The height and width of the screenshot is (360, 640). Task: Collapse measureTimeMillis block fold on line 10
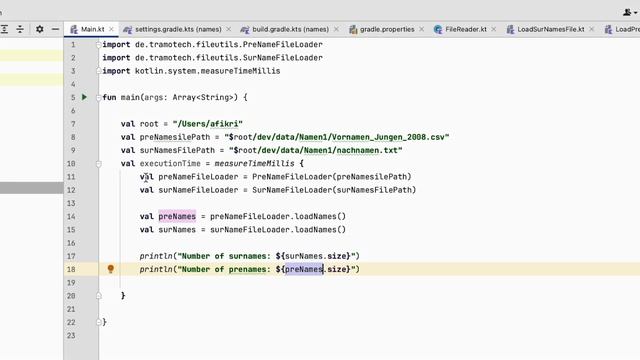(x=98, y=164)
